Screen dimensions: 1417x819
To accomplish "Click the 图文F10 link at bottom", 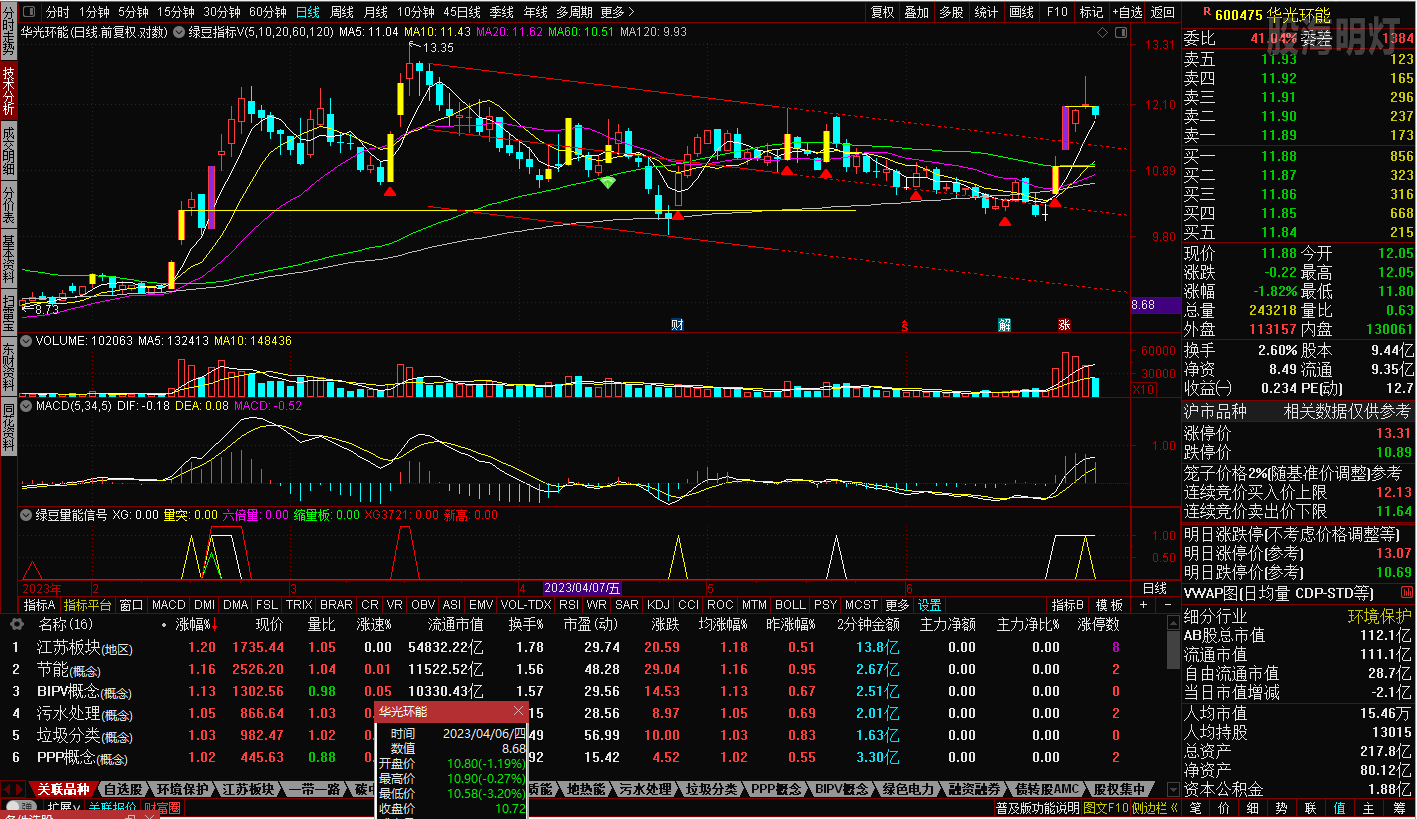I will click(1105, 807).
